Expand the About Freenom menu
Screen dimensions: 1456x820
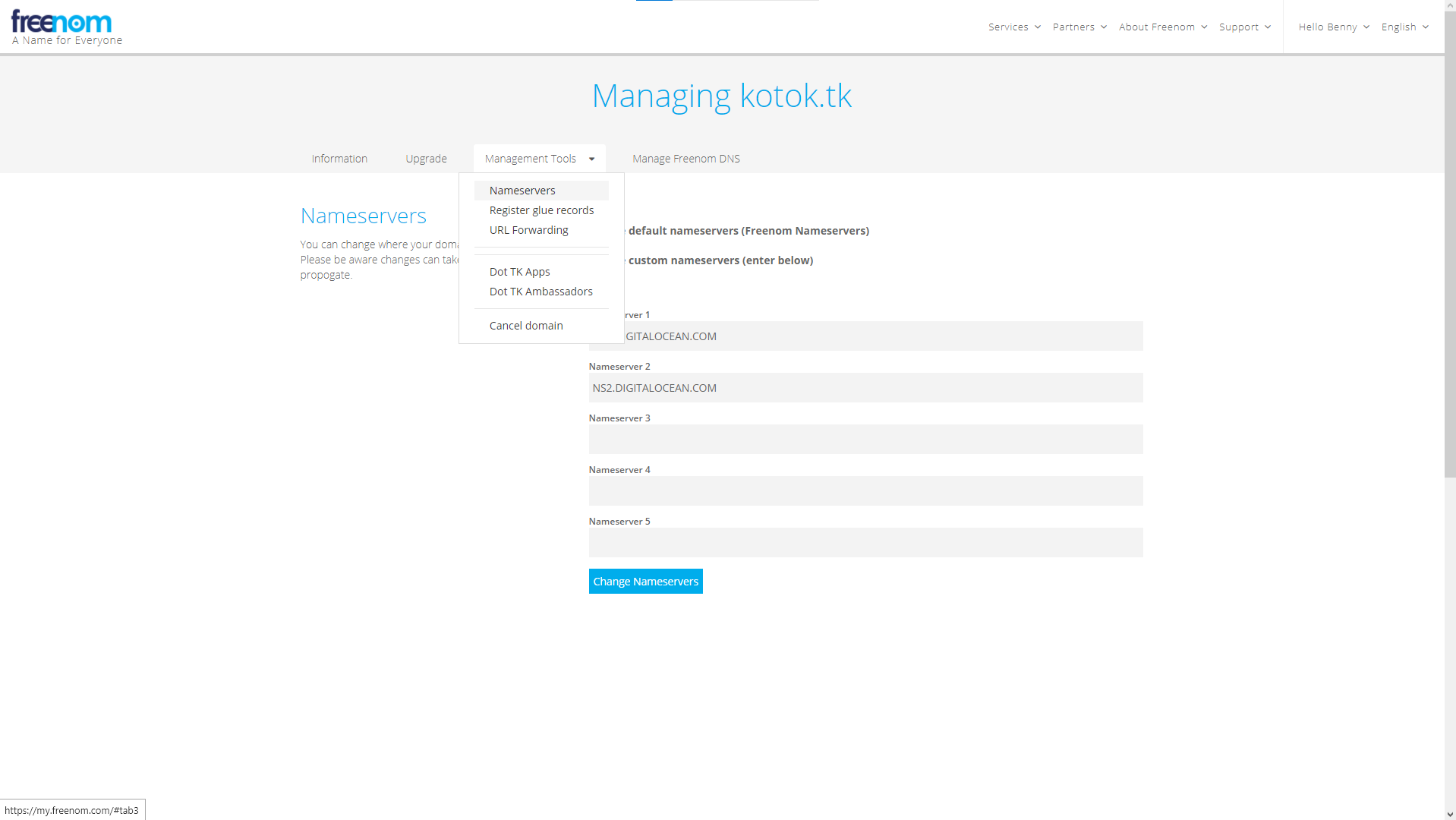[x=1162, y=27]
